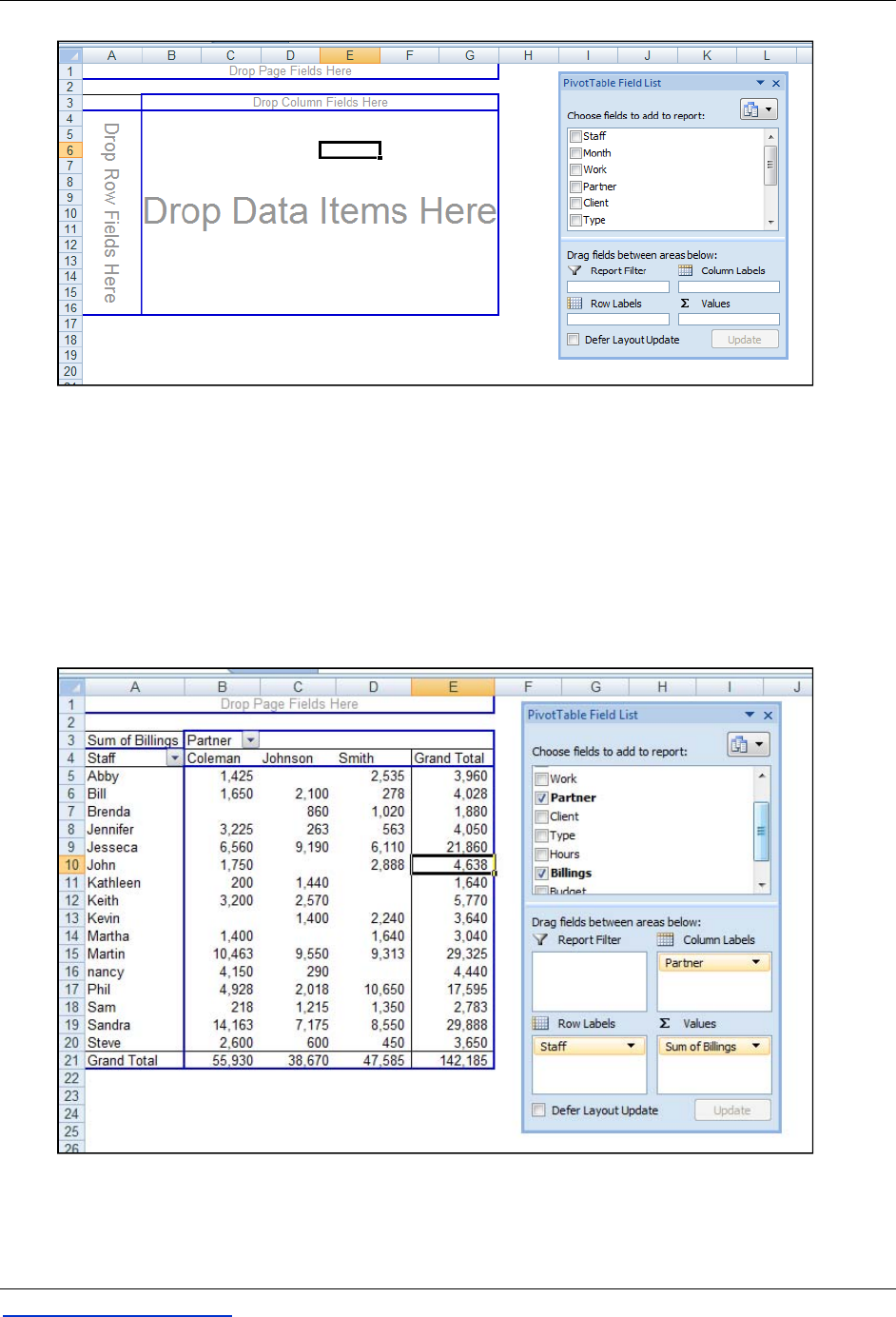Open Staff filter dropdown in cell A4
Viewport: 896px width, 1317px height.
[x=175, y=757]
